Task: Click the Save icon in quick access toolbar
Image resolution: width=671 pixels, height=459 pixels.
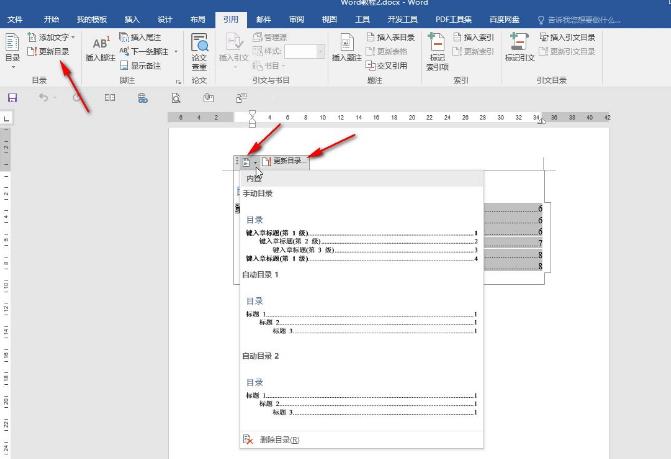Action: [12, 98]
